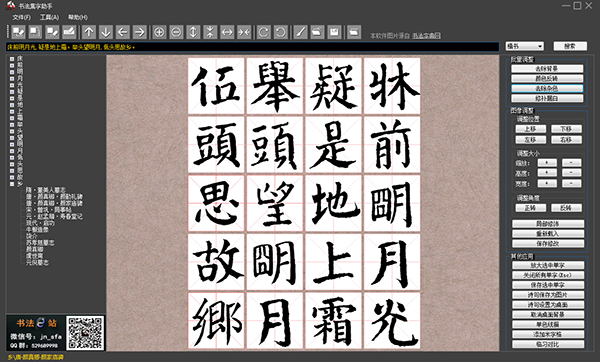The width and height of the screenshot is (600, 362).
Task: Click the 临习对比 button
Action: pos(548,344)
